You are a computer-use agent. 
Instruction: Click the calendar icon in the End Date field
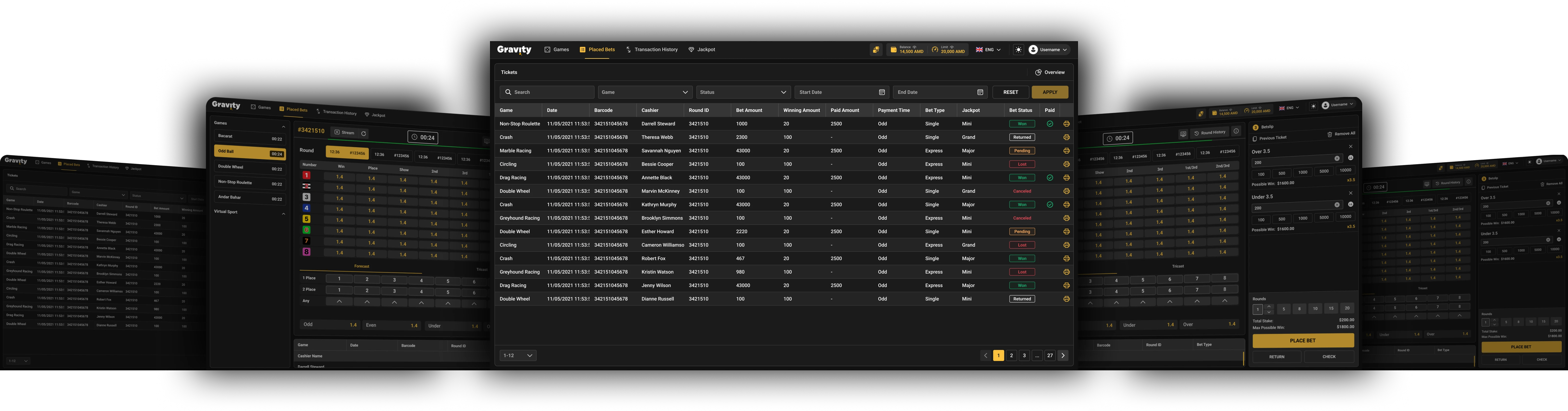click(x=980, y=92)
